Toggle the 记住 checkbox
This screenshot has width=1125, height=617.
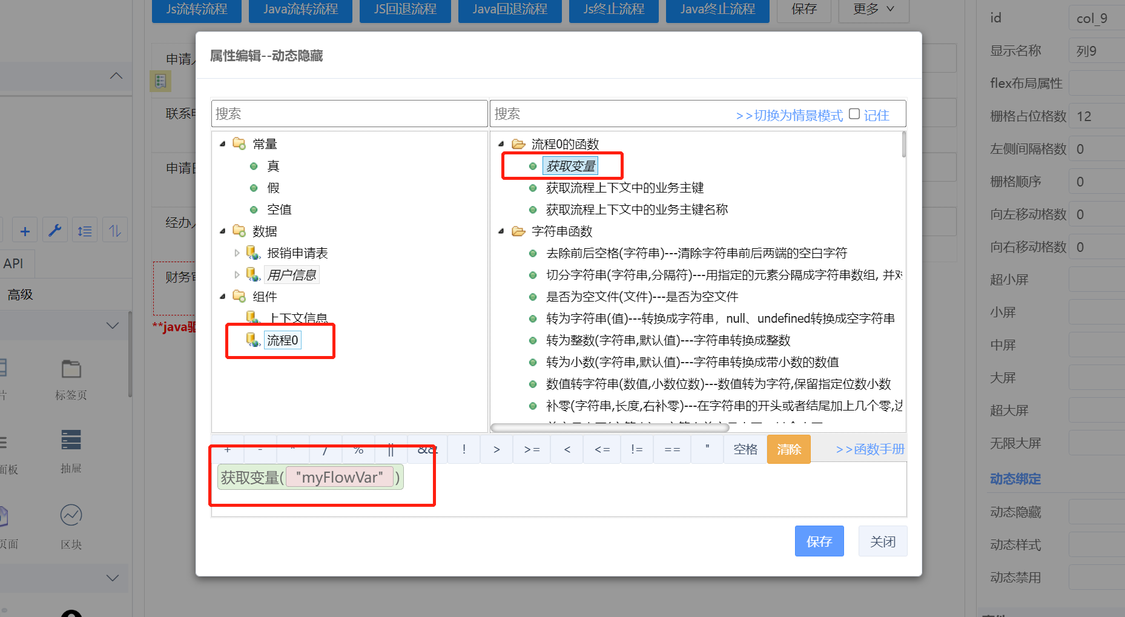(854, 114)
